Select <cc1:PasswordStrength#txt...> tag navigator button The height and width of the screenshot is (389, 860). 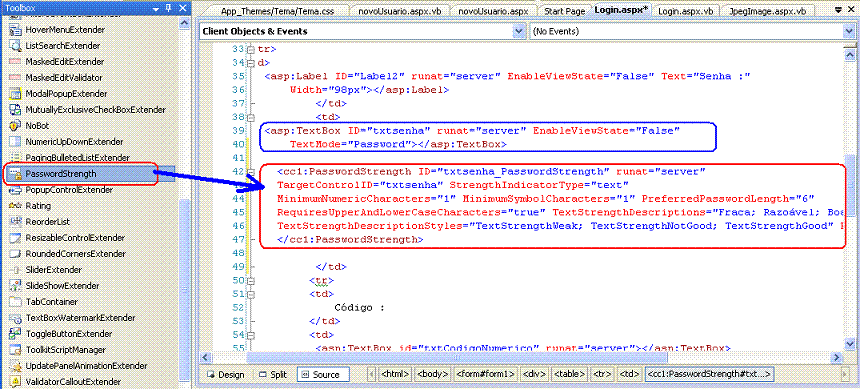[x=710, y=374]
